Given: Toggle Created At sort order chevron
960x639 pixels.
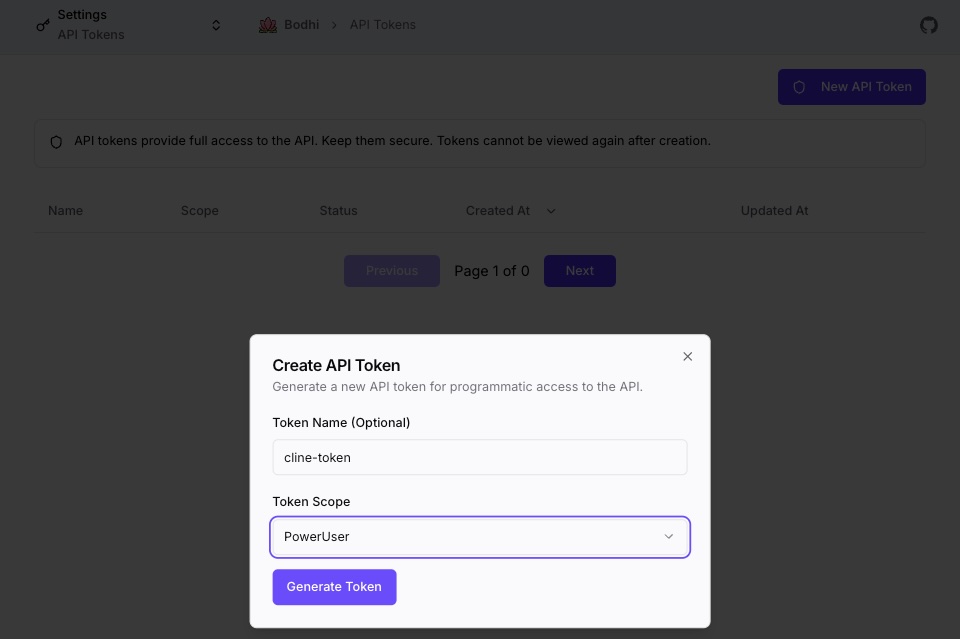Looking at the screenshot, I should tap(551, 211).
